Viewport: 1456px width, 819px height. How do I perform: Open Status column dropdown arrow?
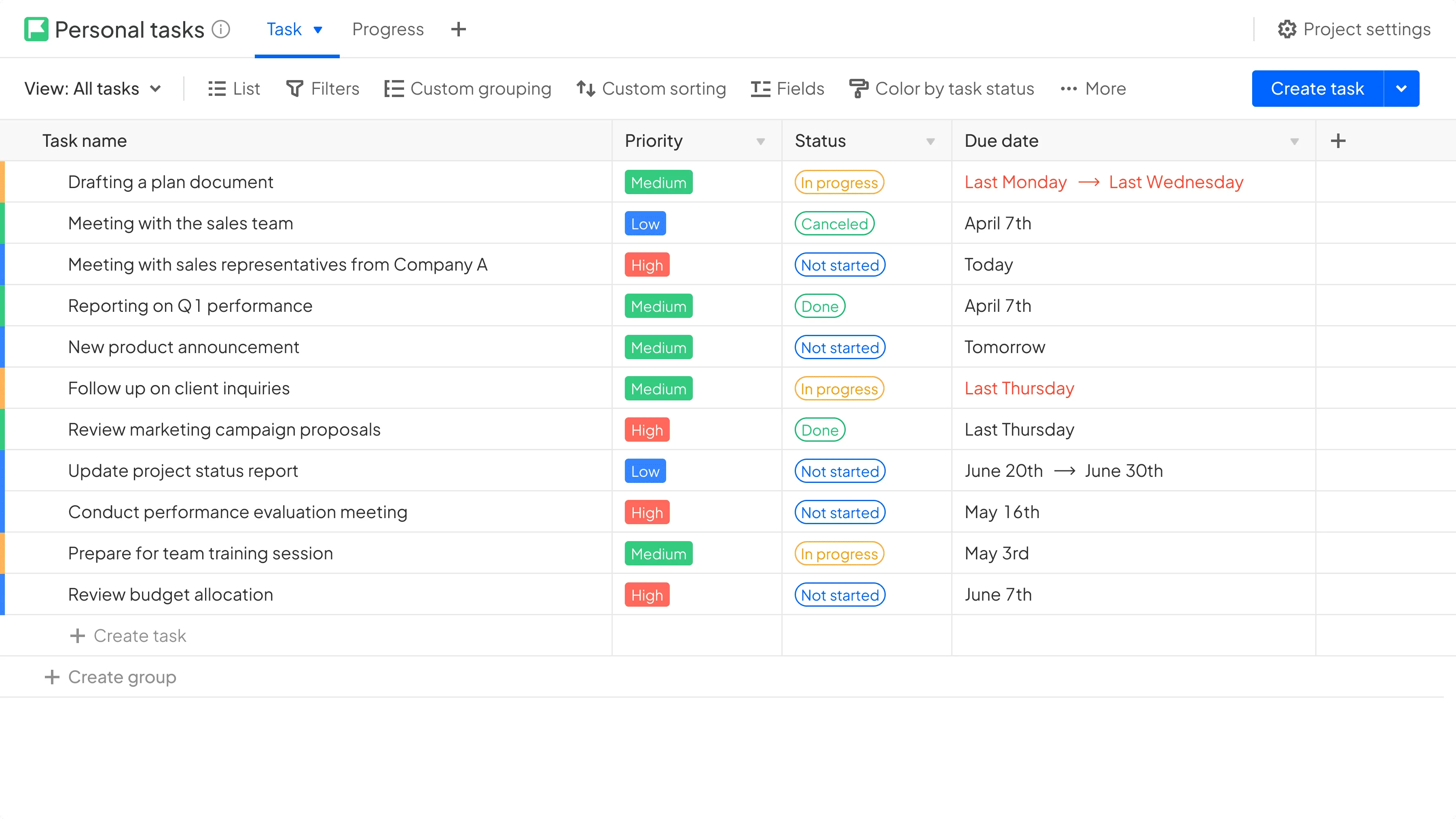point(930,141)
